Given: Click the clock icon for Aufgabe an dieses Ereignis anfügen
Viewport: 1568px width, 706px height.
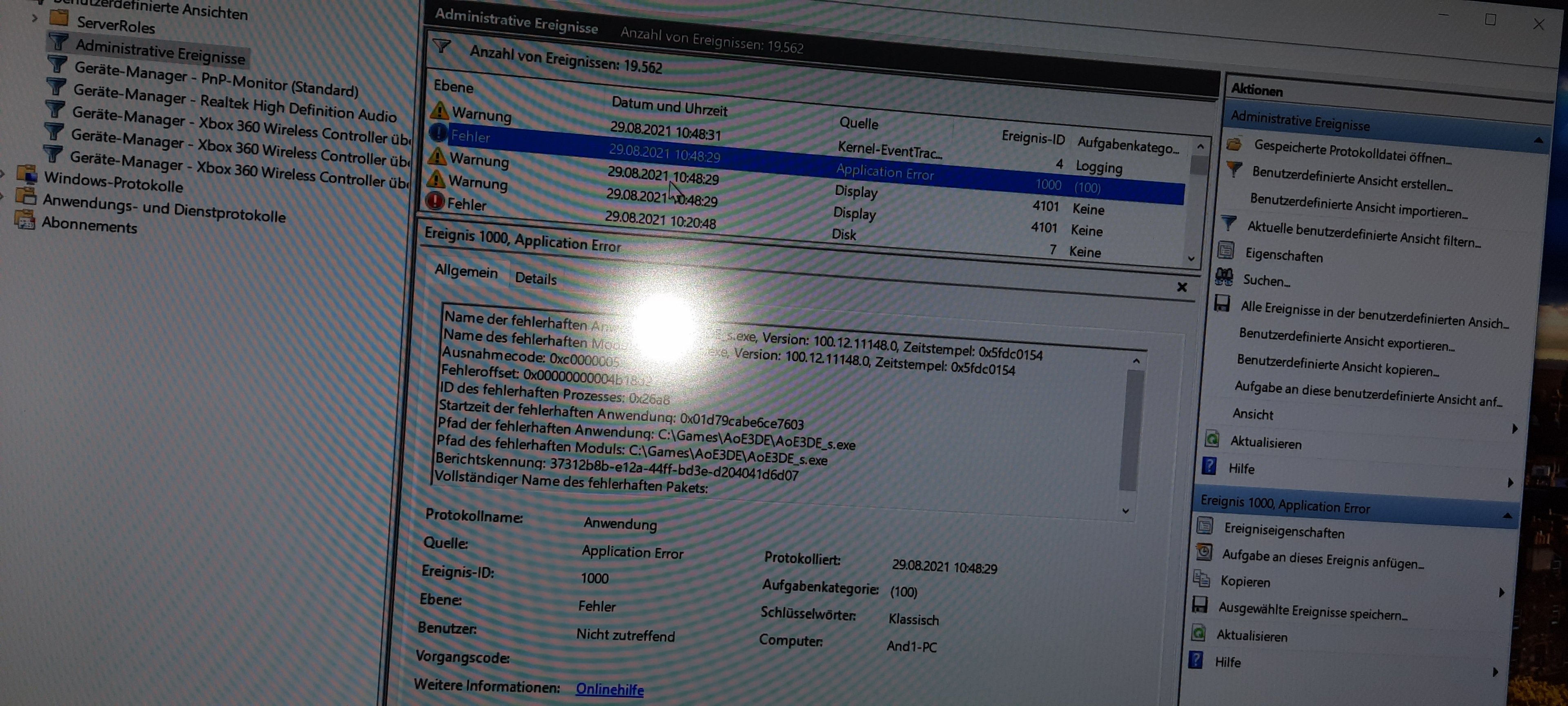Looking at the screenshot, I should tap(1203, 552).
